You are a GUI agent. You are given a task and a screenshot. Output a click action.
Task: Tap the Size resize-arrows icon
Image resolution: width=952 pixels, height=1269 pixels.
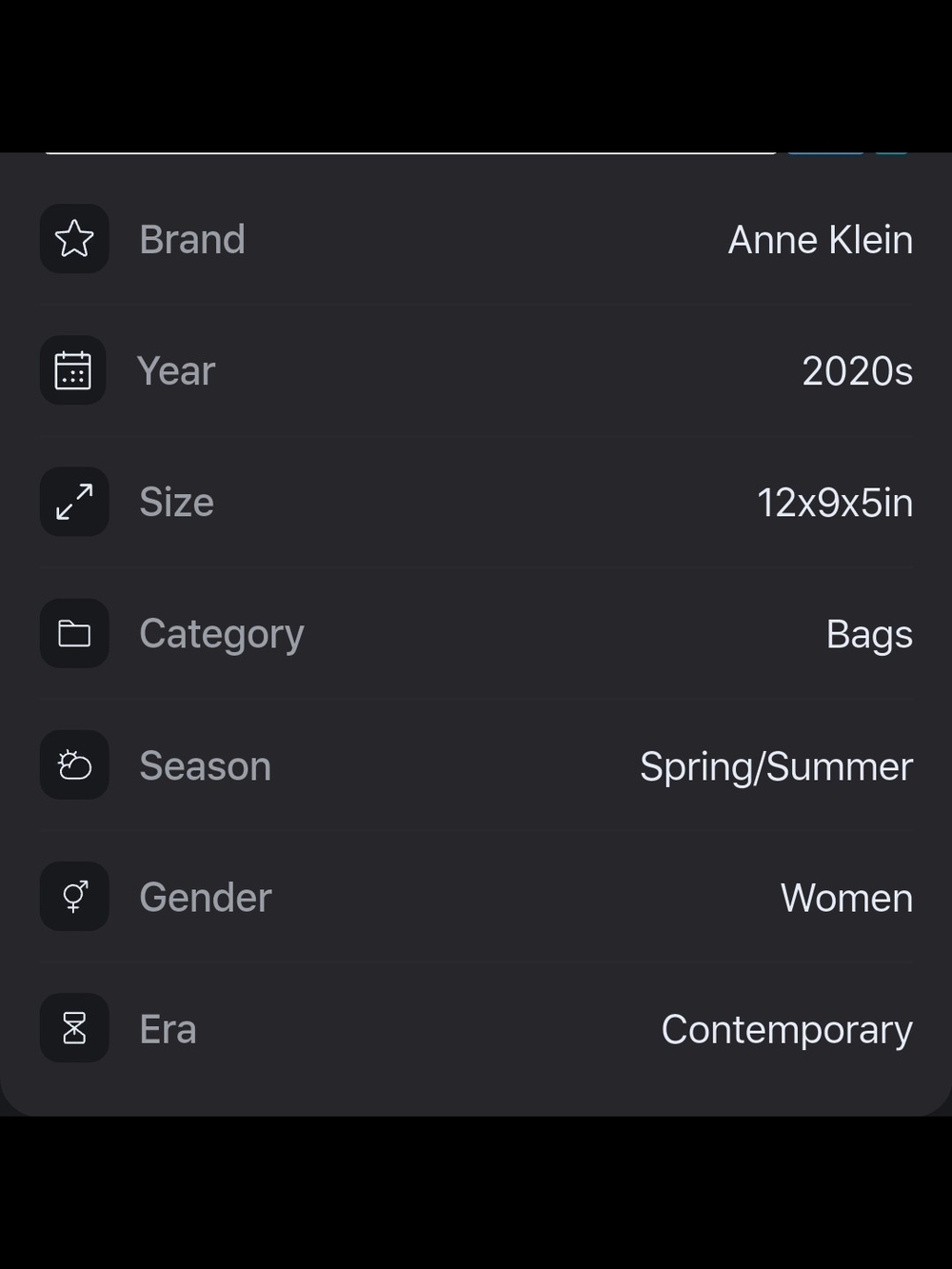pyautogui.click(x=74, y=502)
